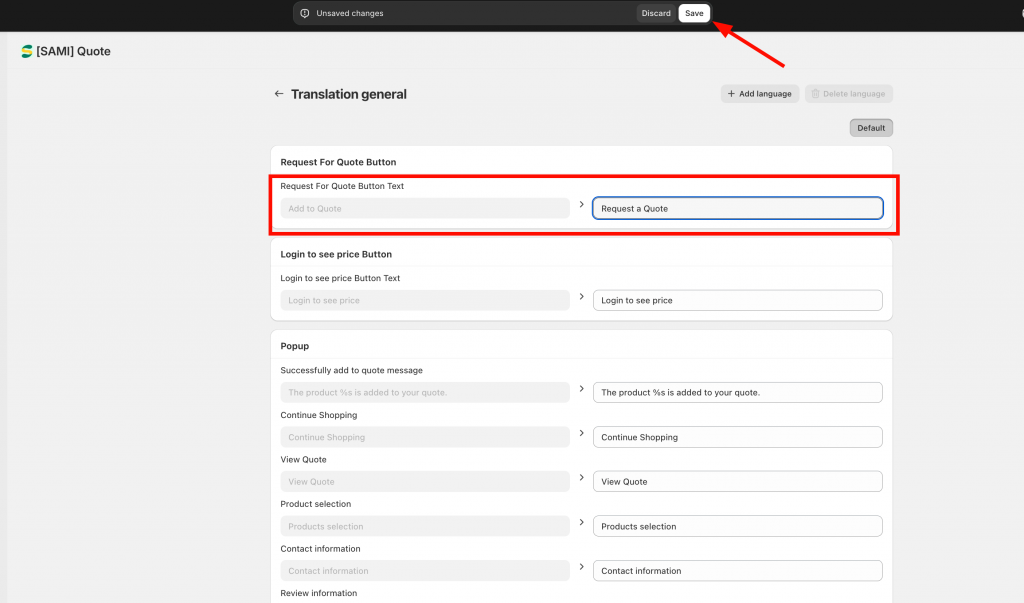Click chevron beside Login to see price field
The image size is (1024, 603).
point(581,297)
